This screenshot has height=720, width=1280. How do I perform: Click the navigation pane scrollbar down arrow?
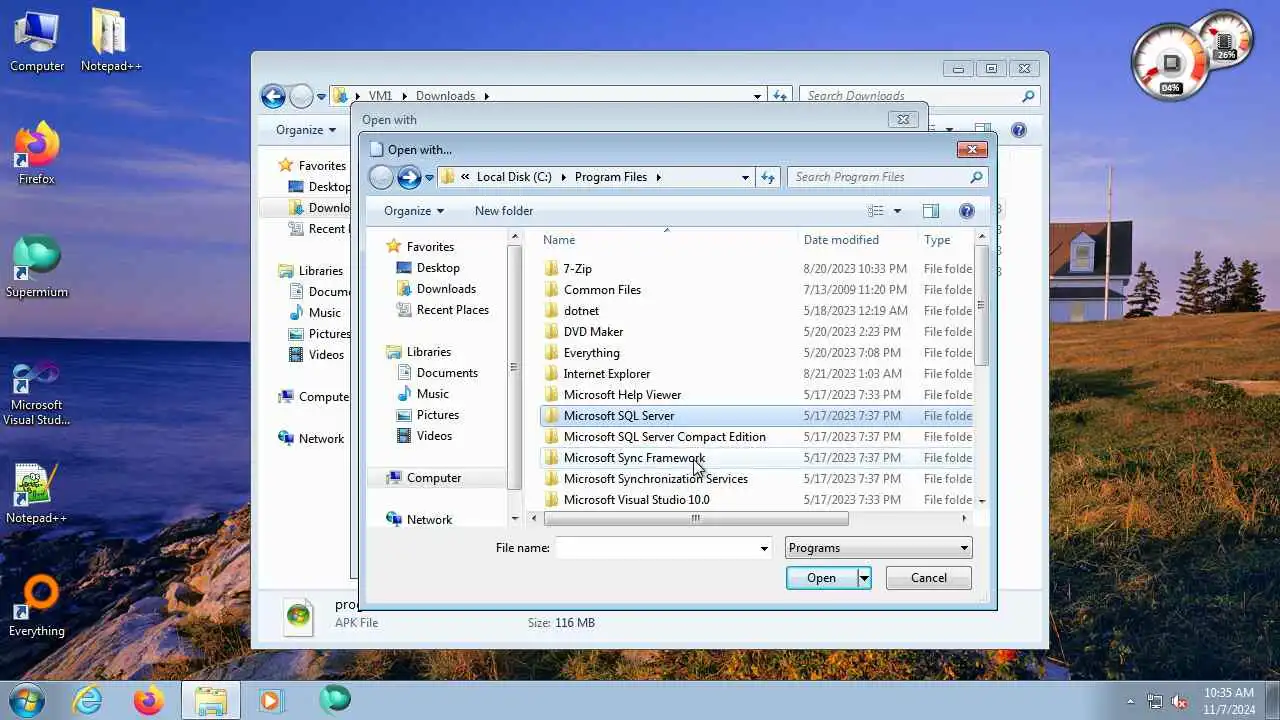(x=515, y=519)
